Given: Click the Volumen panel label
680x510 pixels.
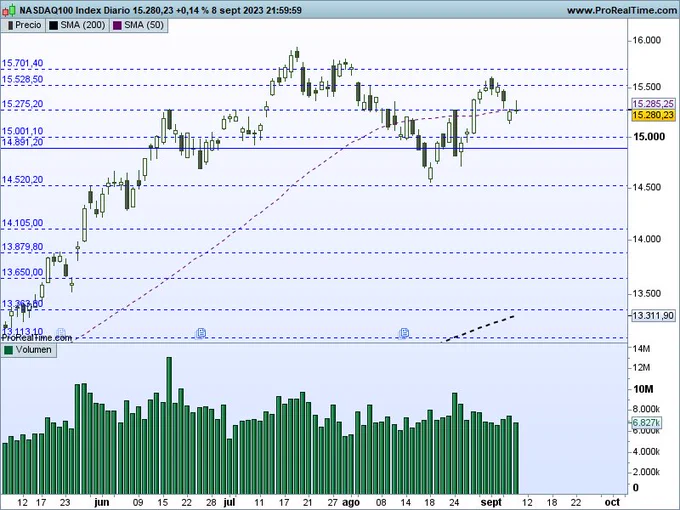Looking at the screenshot, I should pyautogui.click(x=29, y=350).
